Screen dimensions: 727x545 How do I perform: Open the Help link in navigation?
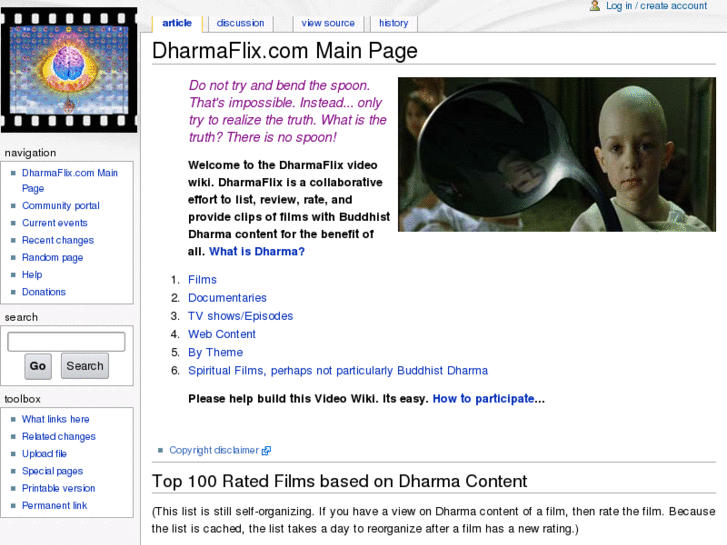coord(32,275)
